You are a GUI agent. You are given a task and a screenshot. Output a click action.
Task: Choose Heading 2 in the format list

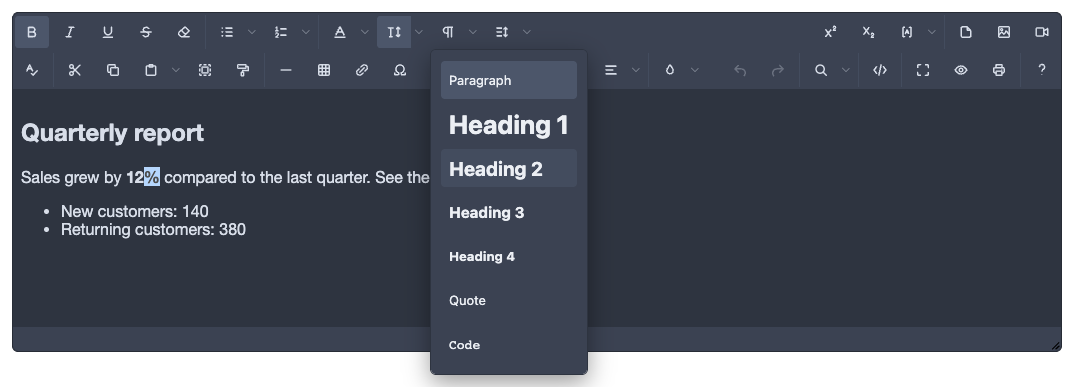click(509, 168)
